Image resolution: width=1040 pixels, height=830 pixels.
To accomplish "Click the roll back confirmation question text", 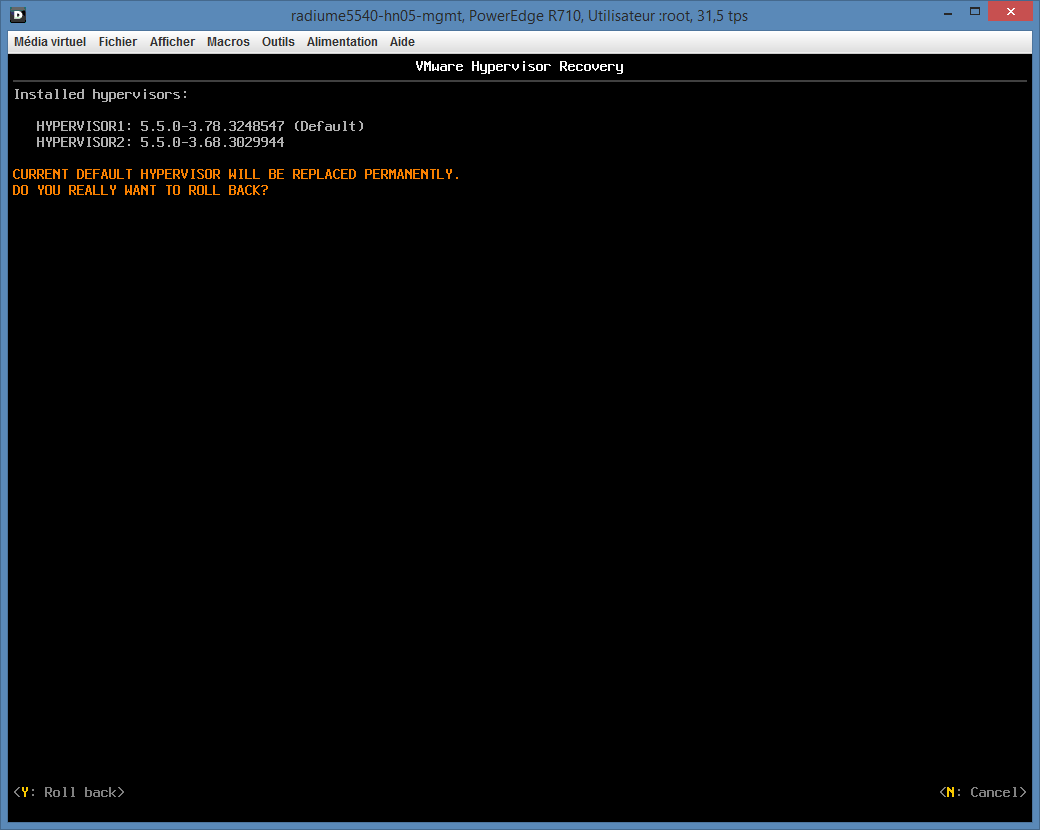I will 140,190.
